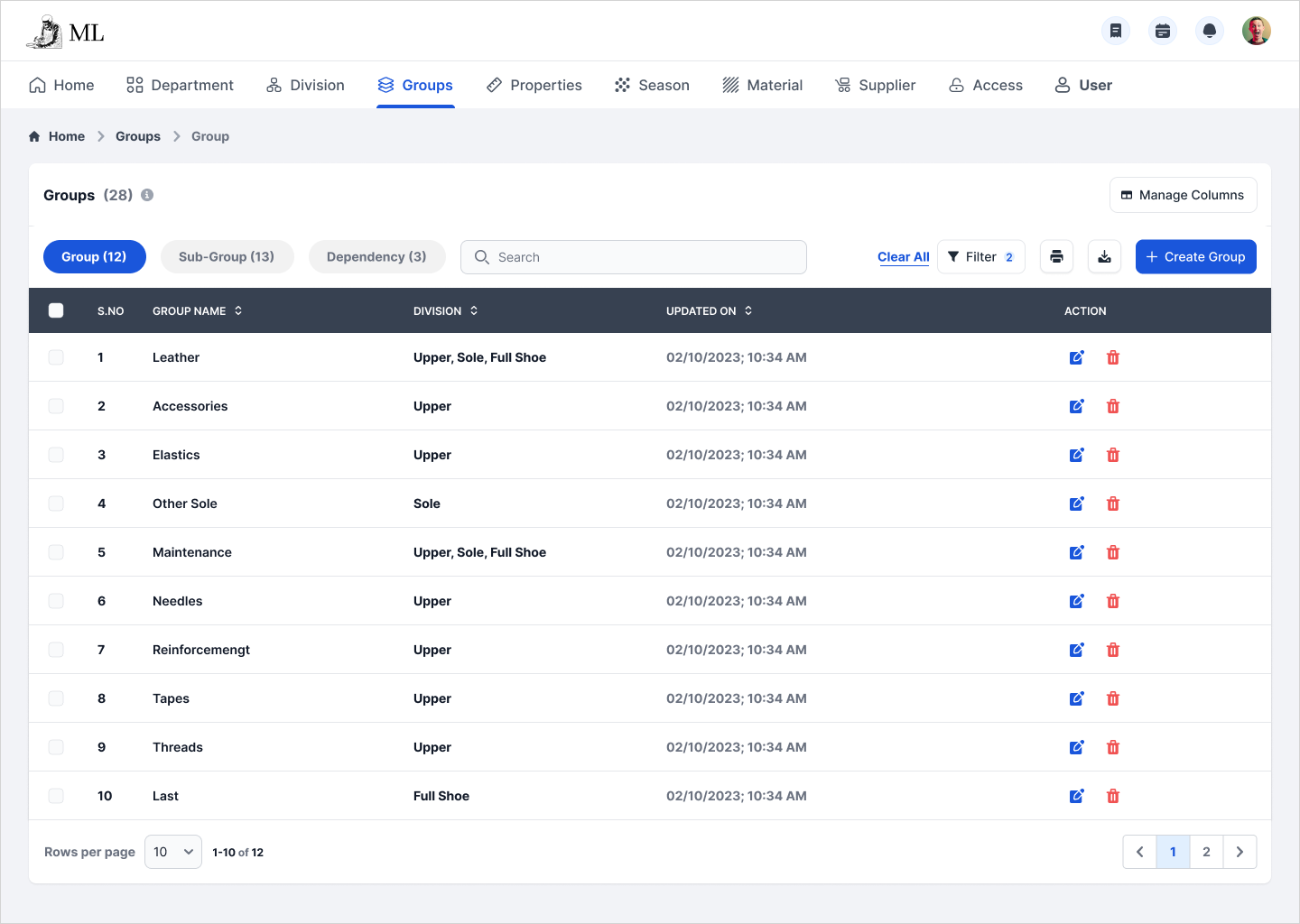
Task: Open the Properties nav tab
Action: pyautogui.click(x=534, y=85)
